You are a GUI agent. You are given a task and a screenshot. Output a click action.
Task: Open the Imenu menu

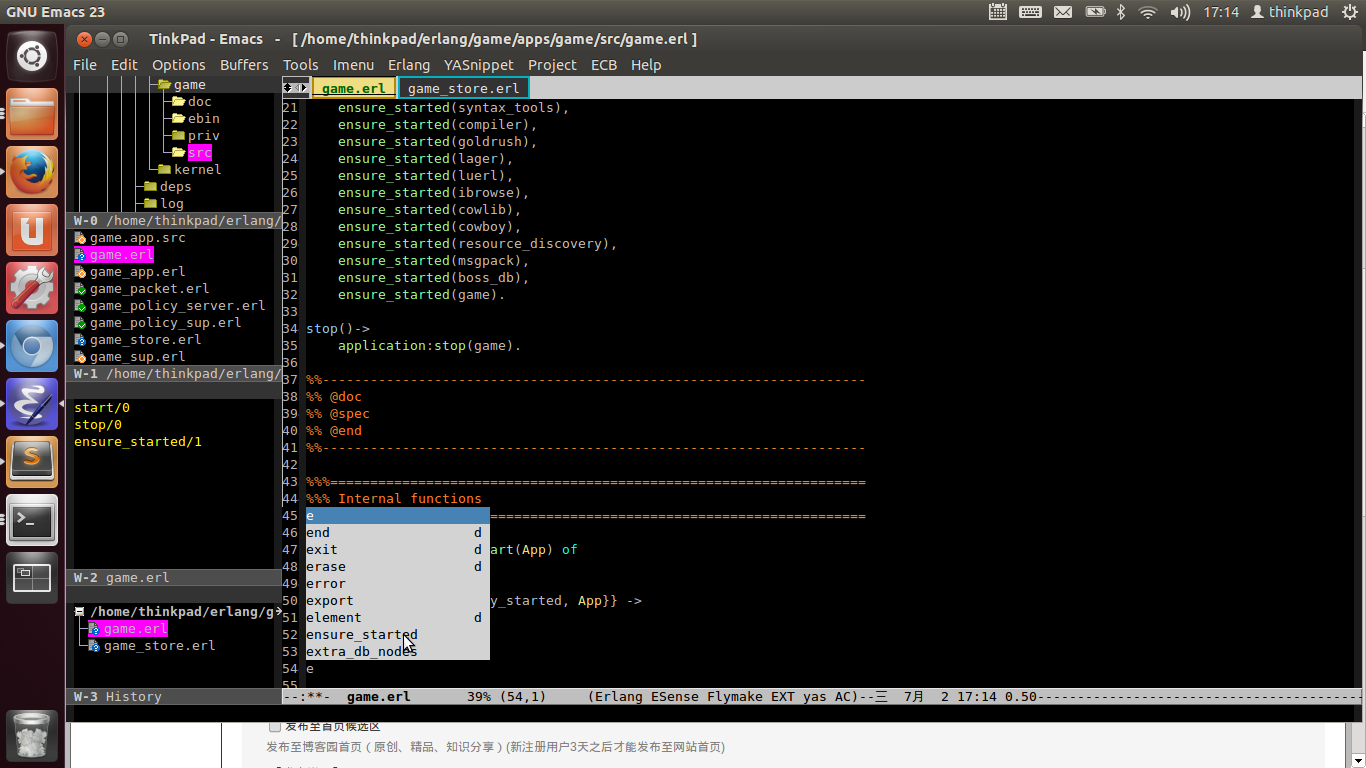[x=353, y=65]
